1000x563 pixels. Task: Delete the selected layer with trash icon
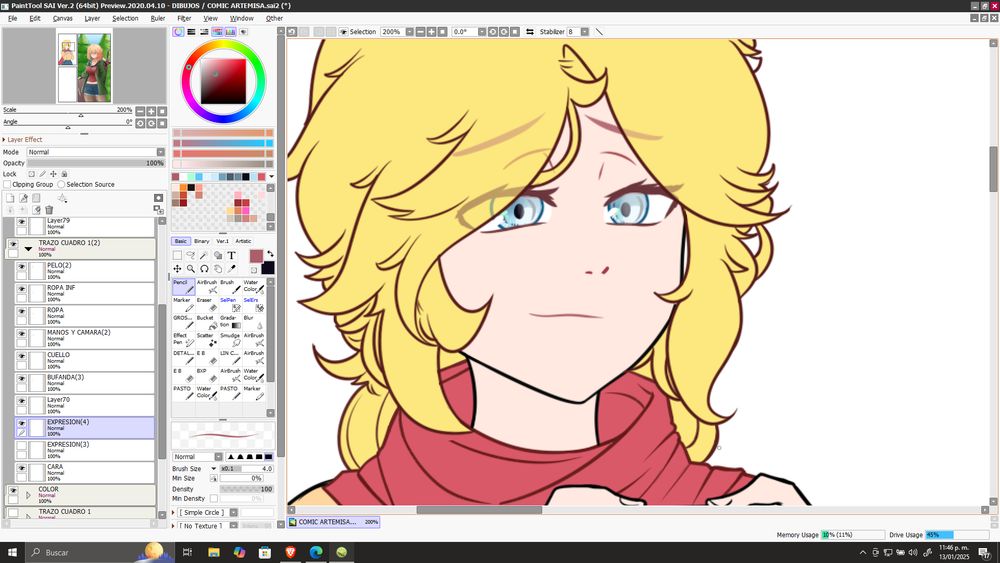click(49, 210)
